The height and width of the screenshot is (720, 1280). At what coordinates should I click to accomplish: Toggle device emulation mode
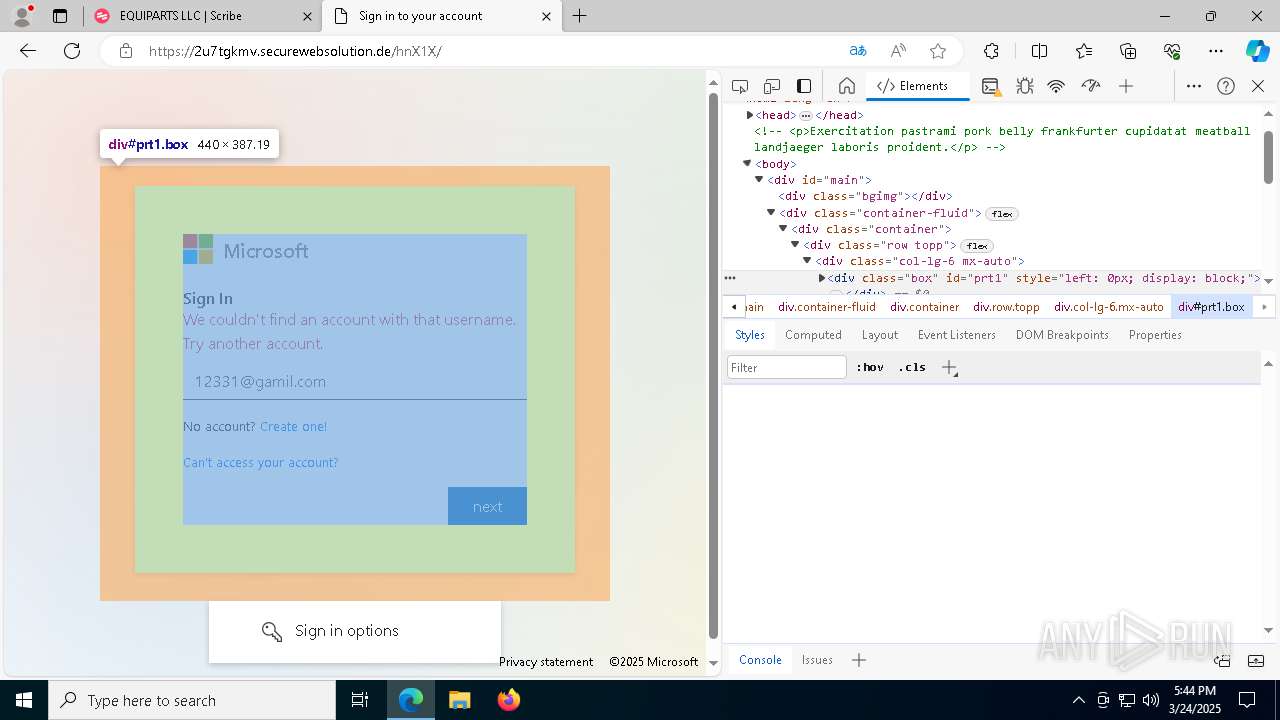point(772,86)
